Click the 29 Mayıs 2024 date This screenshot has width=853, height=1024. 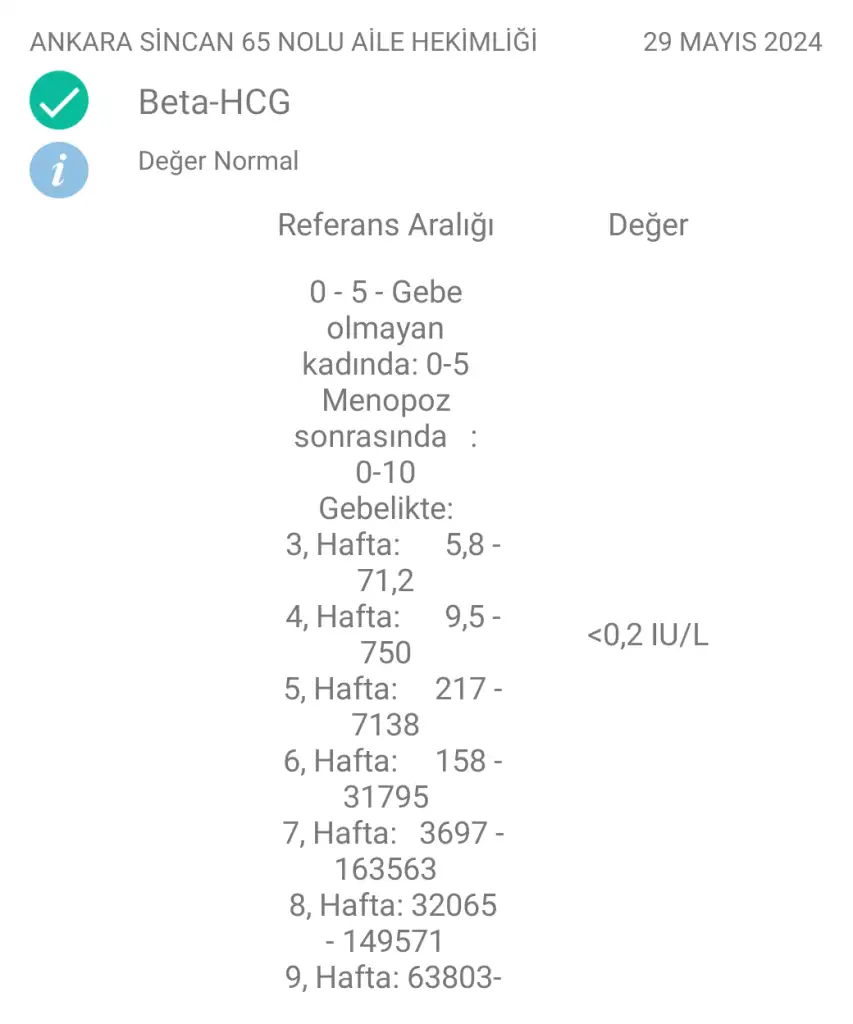732,42
